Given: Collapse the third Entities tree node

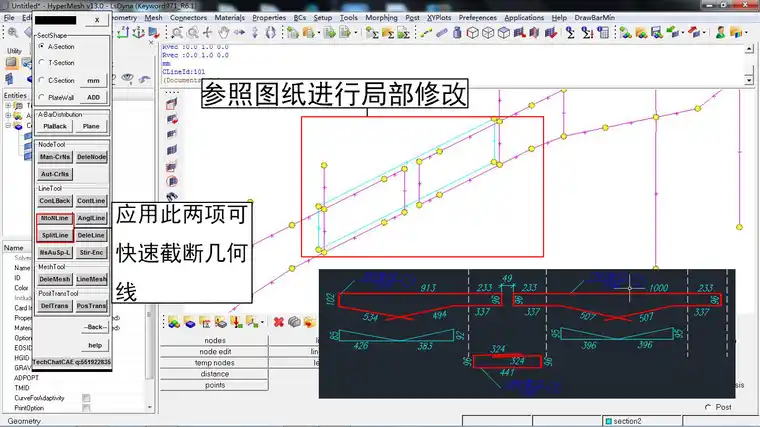Looking at the screenshot, I should click(x=8, y=126).
